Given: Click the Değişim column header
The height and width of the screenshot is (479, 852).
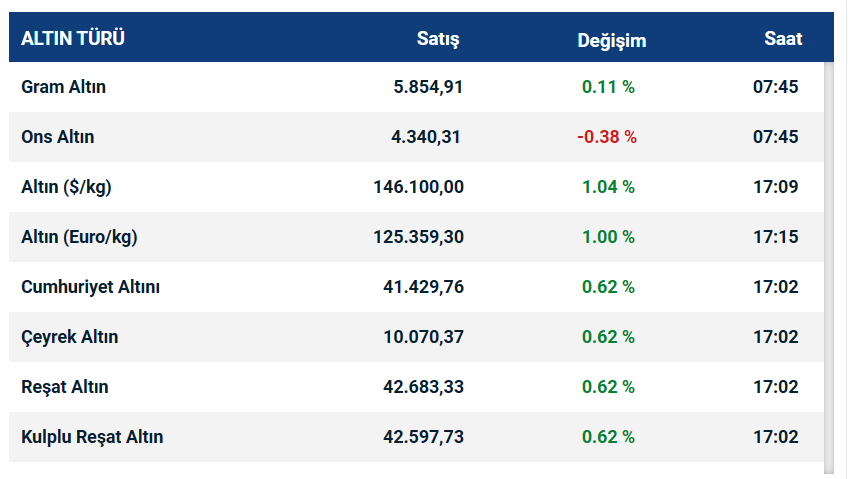Looking at the screenshot, I should (611, 40).
